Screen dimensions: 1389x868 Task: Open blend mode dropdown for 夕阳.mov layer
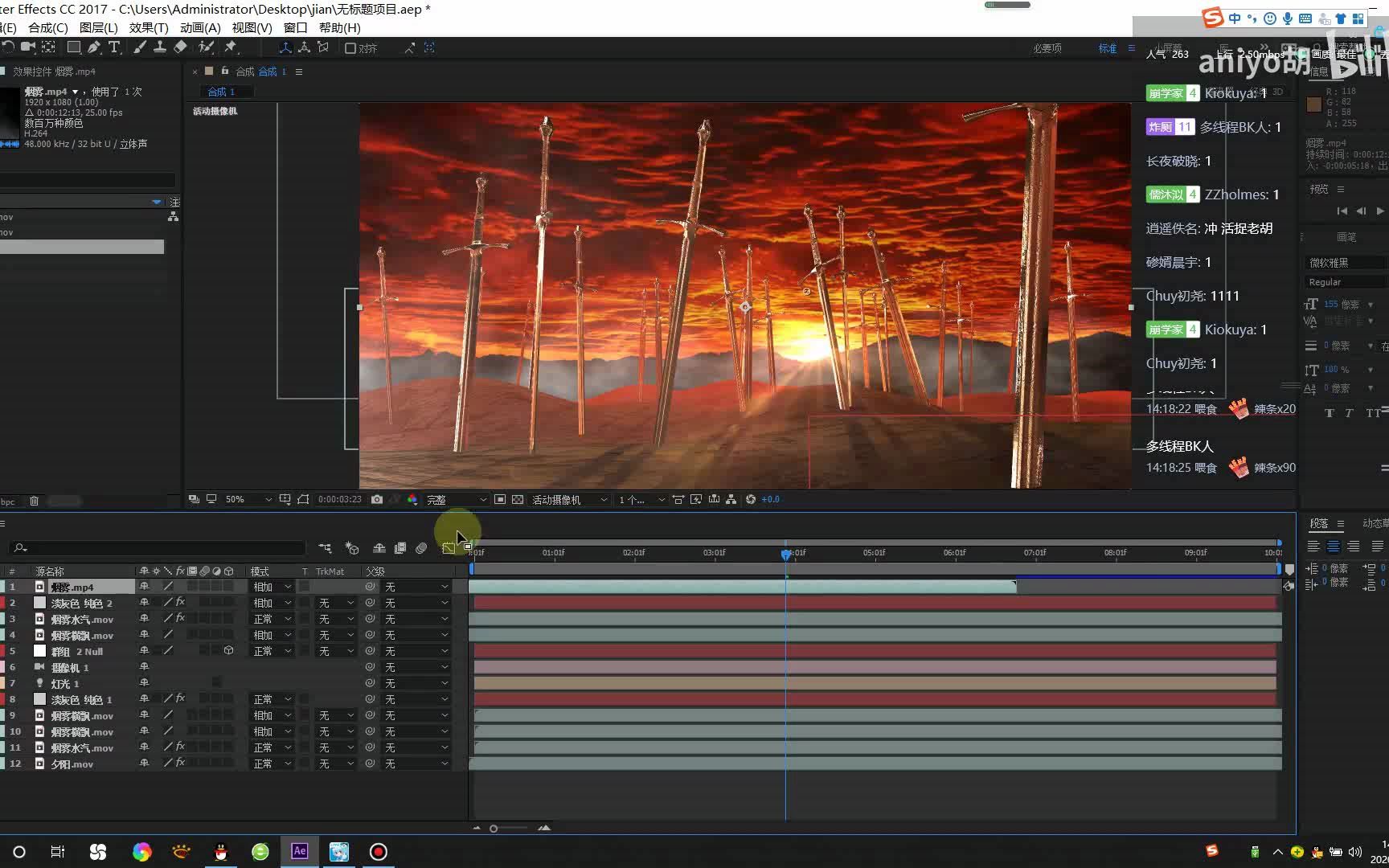272,764
